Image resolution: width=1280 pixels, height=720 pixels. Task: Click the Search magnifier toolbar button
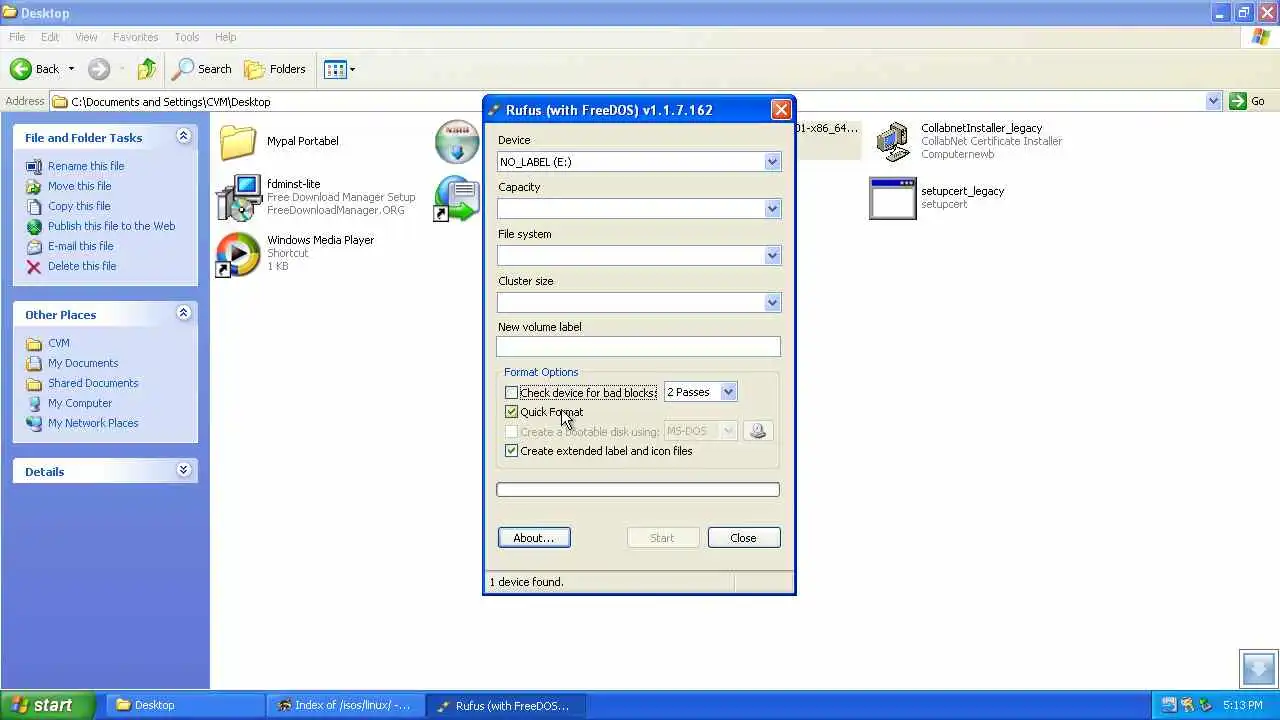202,69
